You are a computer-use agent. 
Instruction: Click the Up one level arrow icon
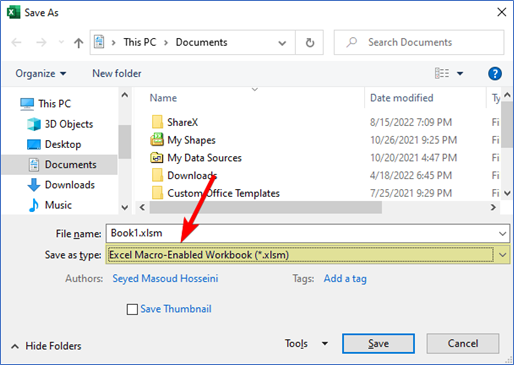pyautogui.click(x=79, y=43)
